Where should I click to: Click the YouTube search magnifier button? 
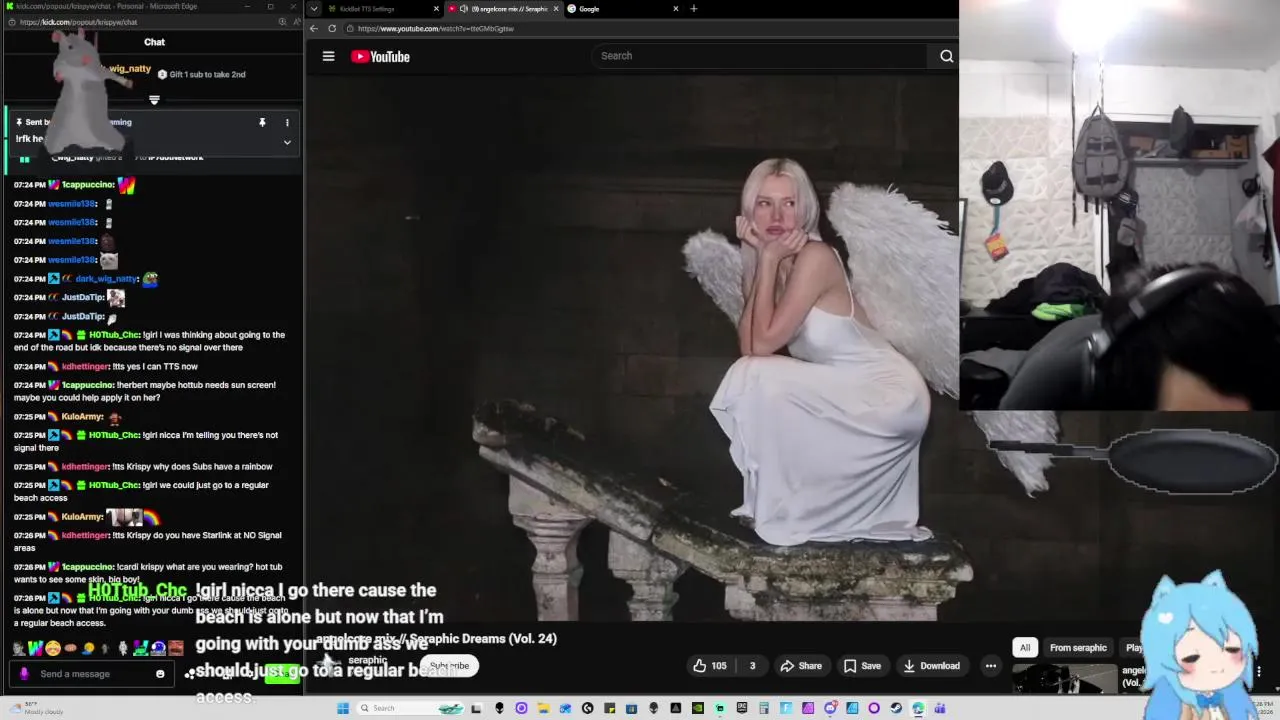[x=946, y=56]
